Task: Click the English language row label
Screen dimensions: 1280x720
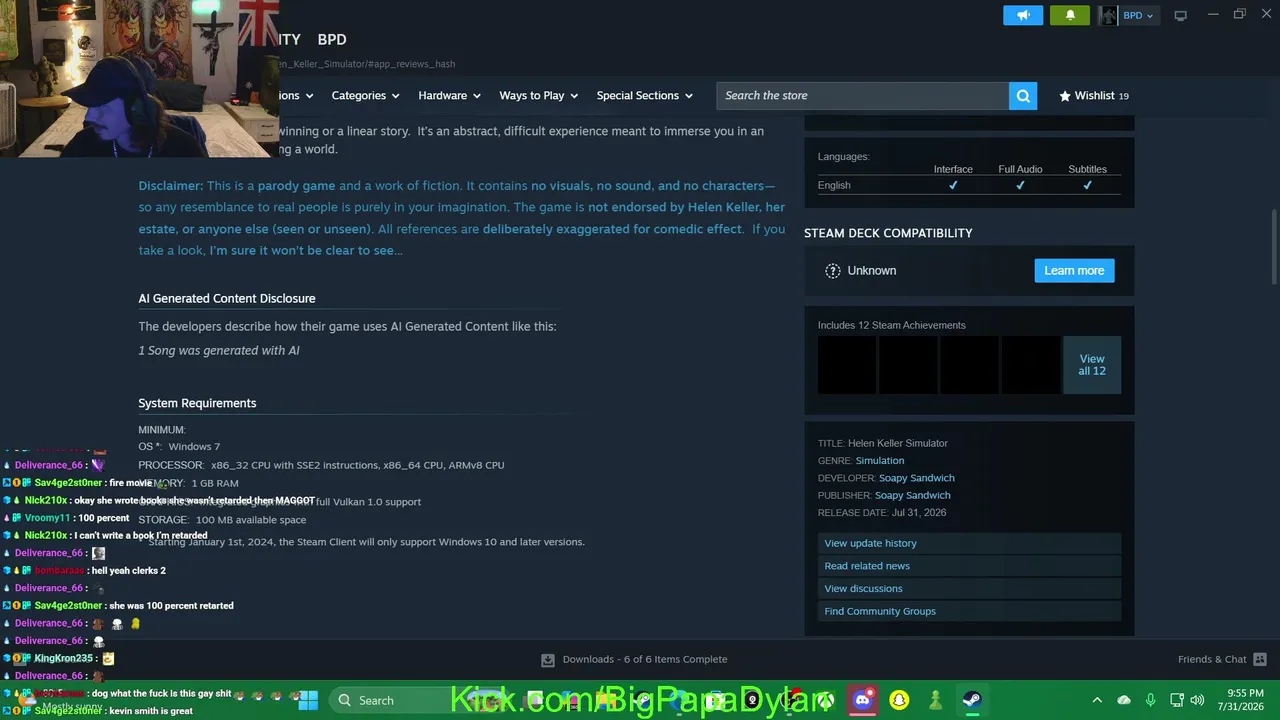Action: click(834, 185)
